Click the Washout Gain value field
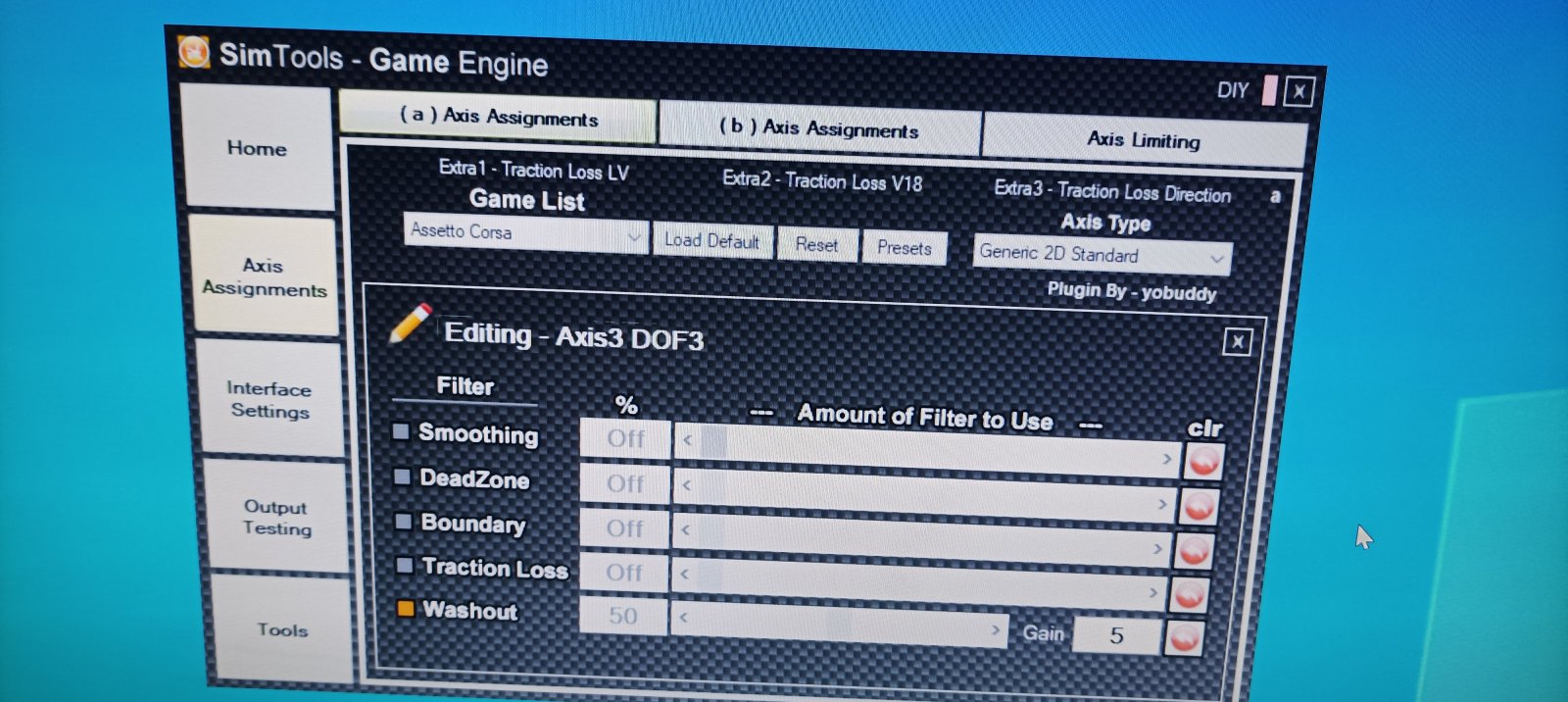 click(x=1116, y=636)
